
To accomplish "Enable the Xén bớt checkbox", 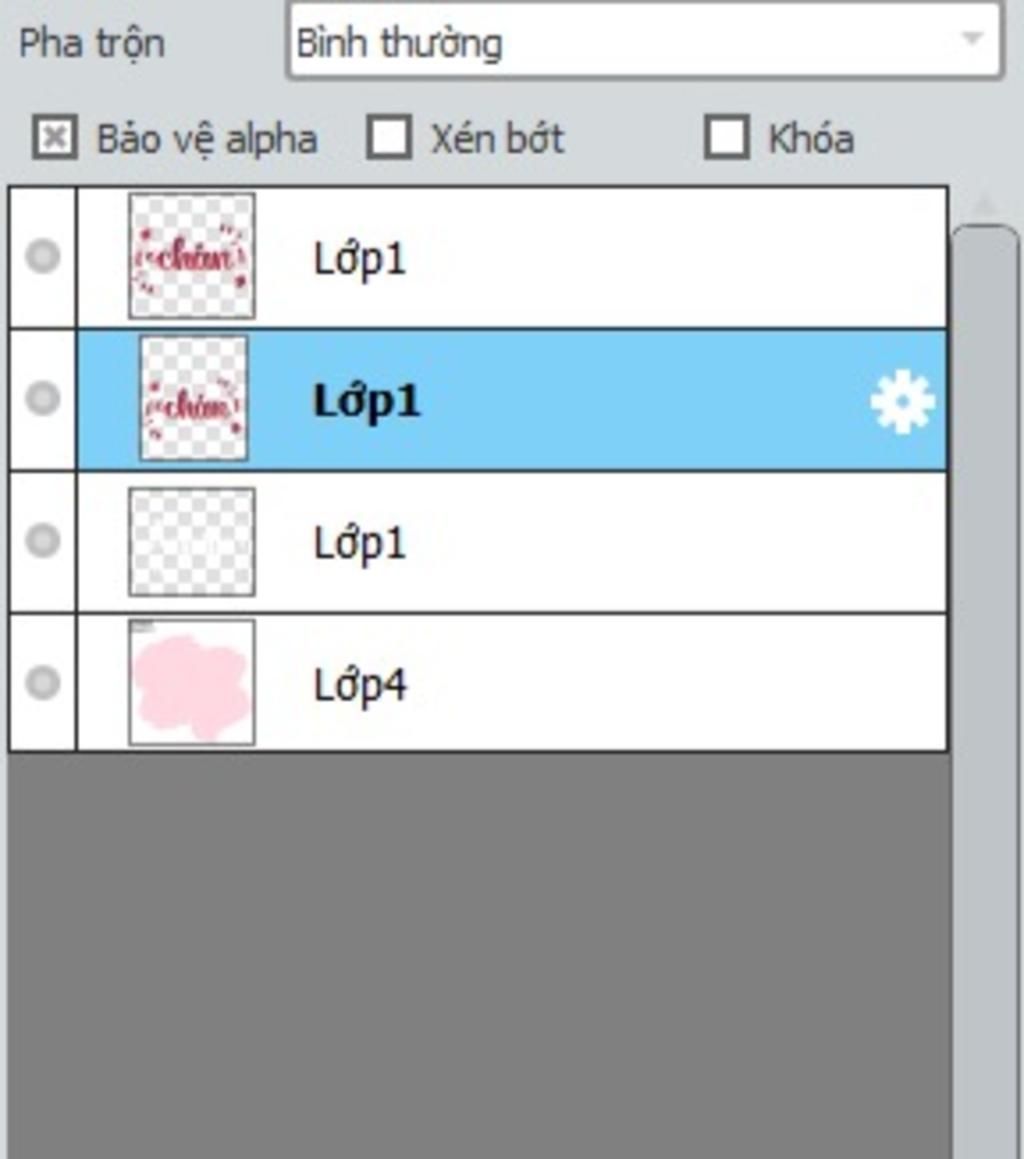I will click(x=389, y=137).
